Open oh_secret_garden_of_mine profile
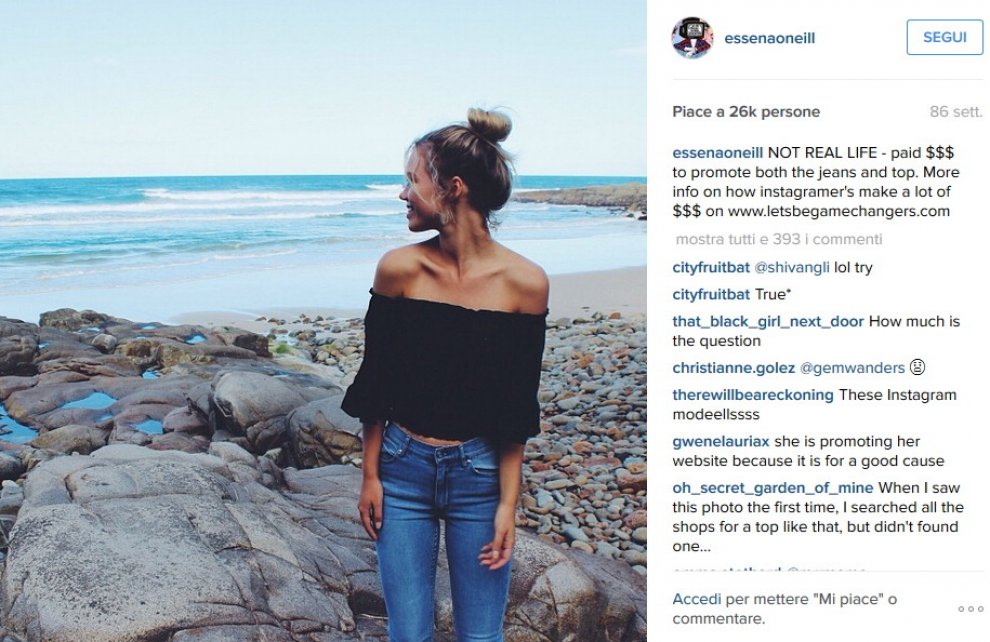Viewport: 990px width, 642px height. coord(773,488)
